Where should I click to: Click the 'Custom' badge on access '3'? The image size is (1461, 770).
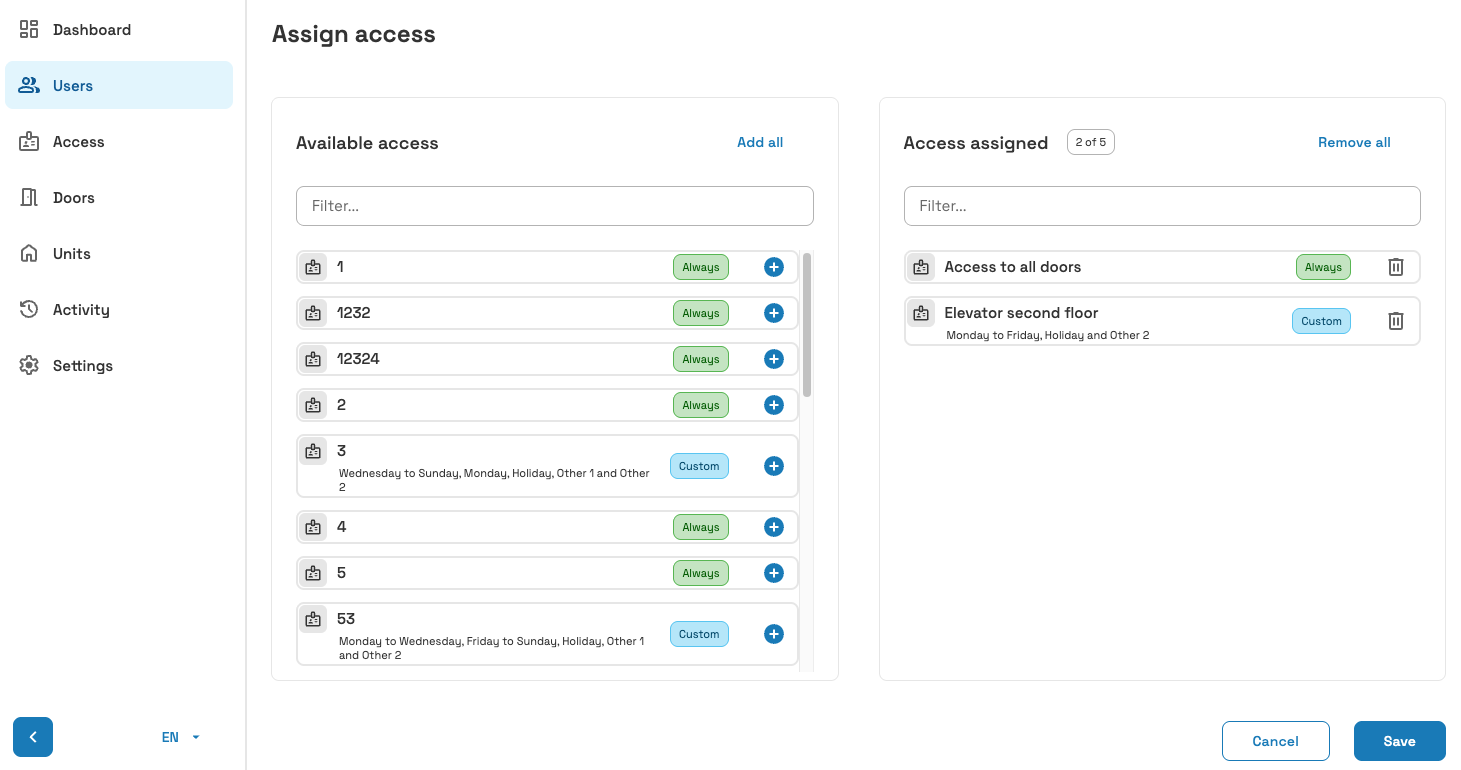[699, 466]
